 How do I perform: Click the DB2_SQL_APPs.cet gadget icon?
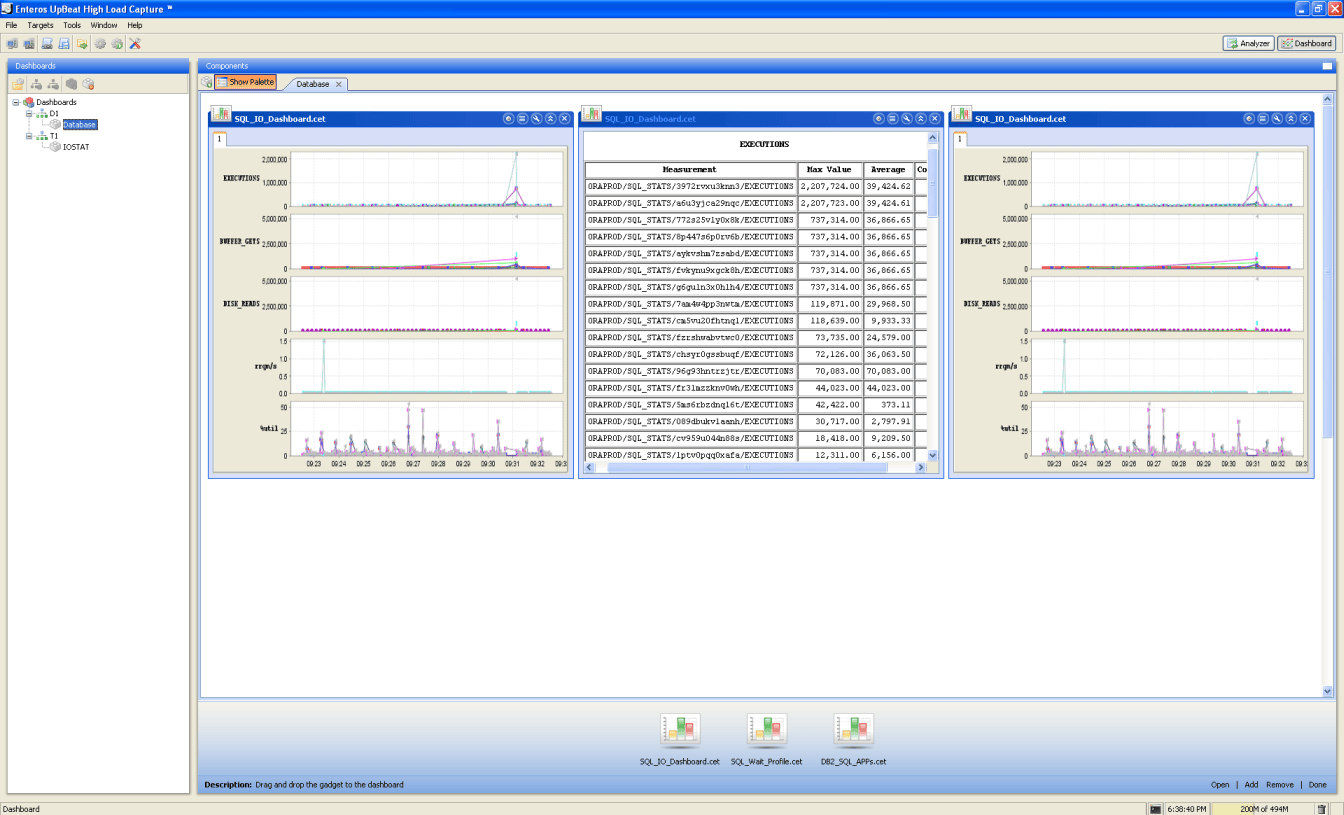pos(853,732)
